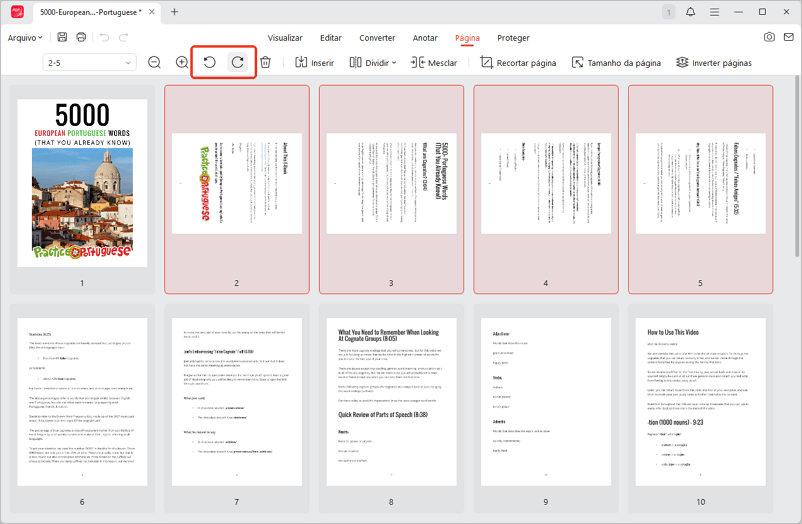Rotate selected pages counterclockwise

click(210, 62)
